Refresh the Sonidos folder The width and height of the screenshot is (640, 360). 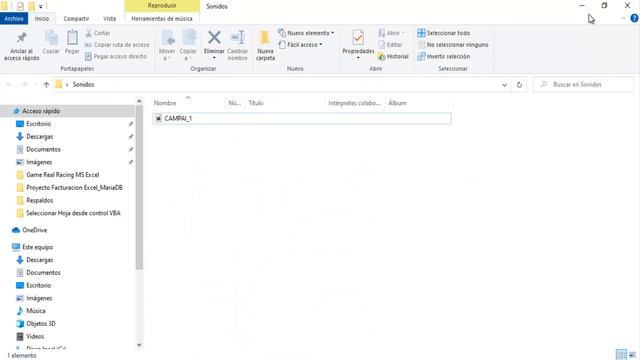click(519, 85)
